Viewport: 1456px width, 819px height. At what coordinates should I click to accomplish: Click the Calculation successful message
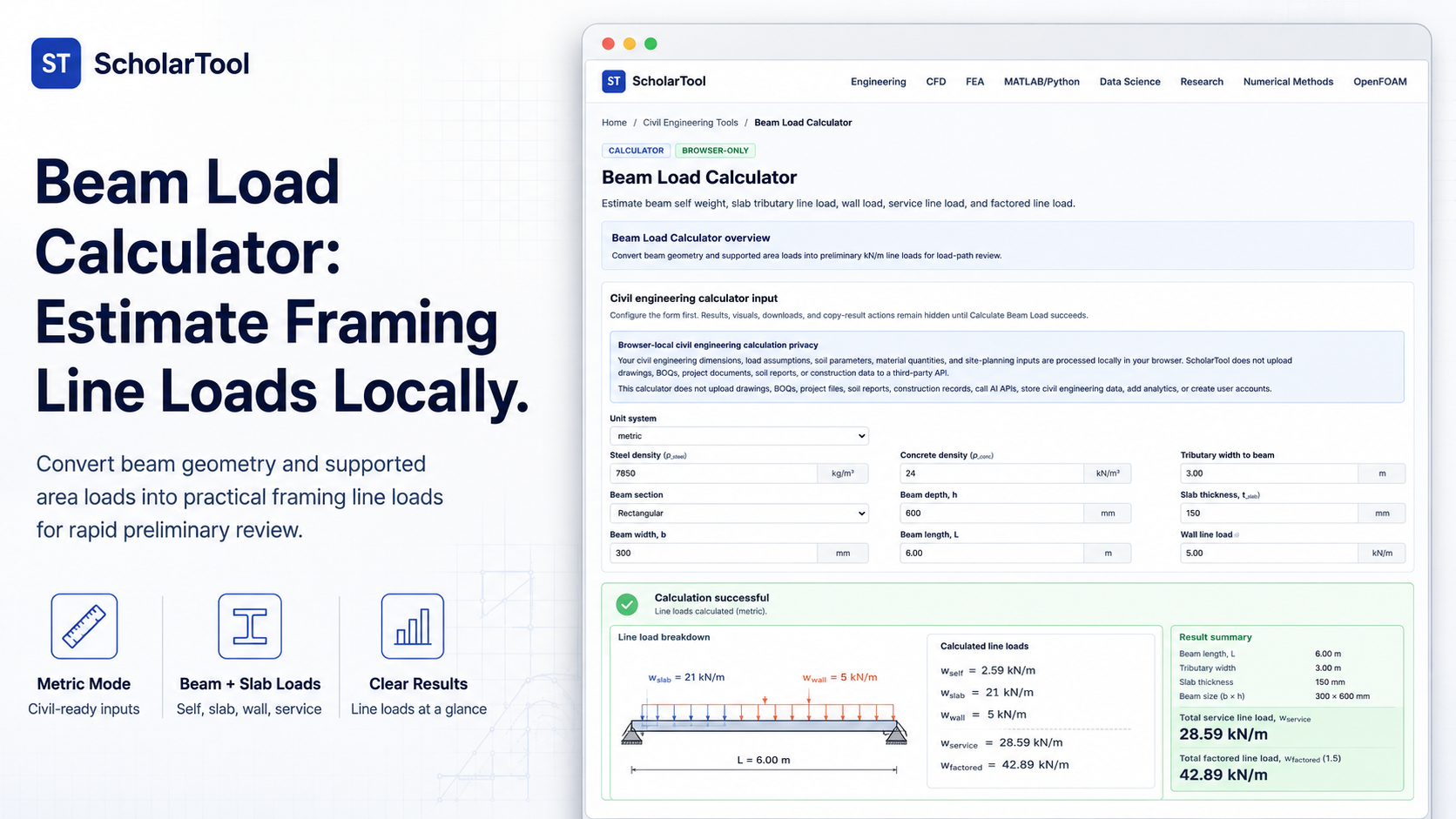pyautogui.click(x=711, y=598)
